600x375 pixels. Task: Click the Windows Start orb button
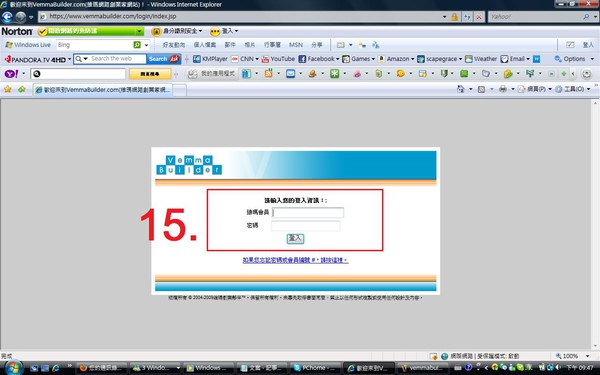coord(13,368)
